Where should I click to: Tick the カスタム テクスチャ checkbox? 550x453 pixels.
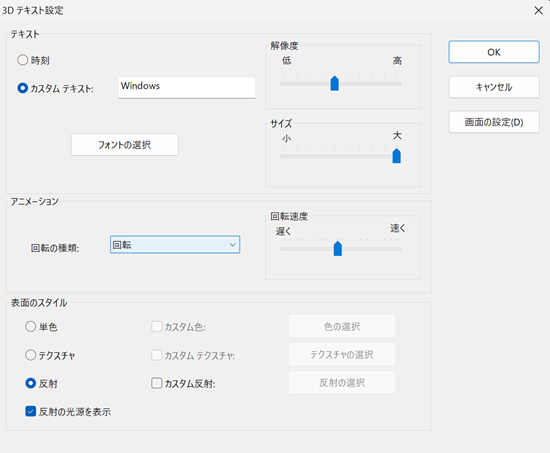click(156, 355)
